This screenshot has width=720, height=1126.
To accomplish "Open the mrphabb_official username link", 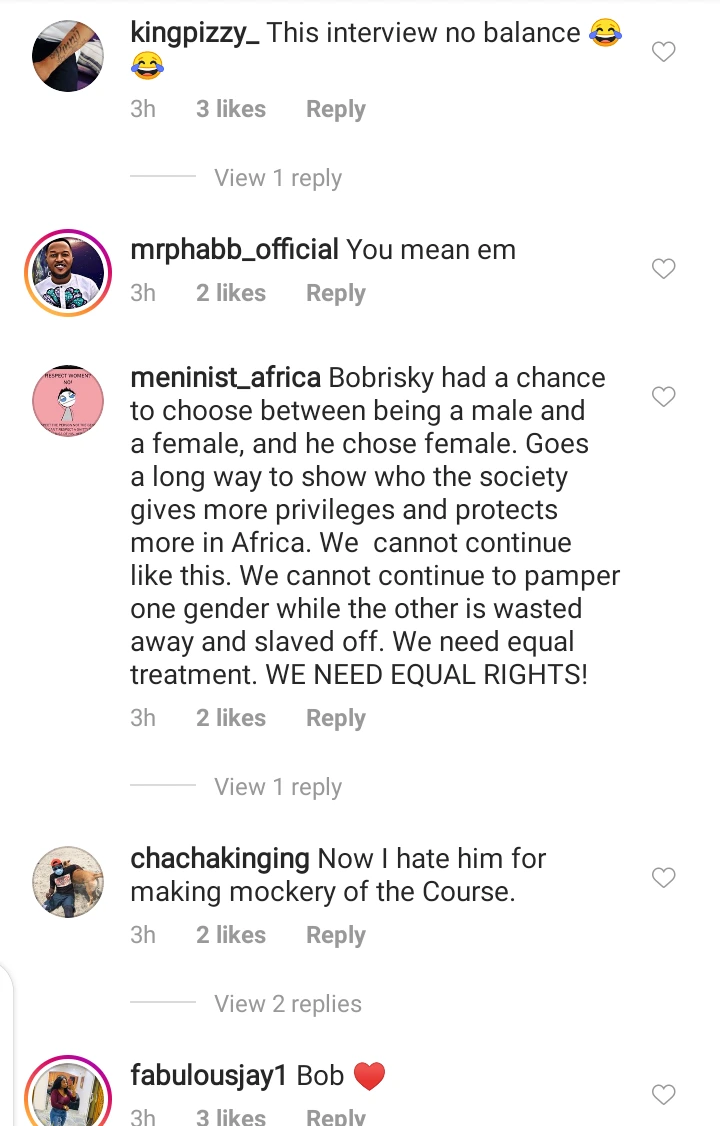I will click(x=234, y=249).
